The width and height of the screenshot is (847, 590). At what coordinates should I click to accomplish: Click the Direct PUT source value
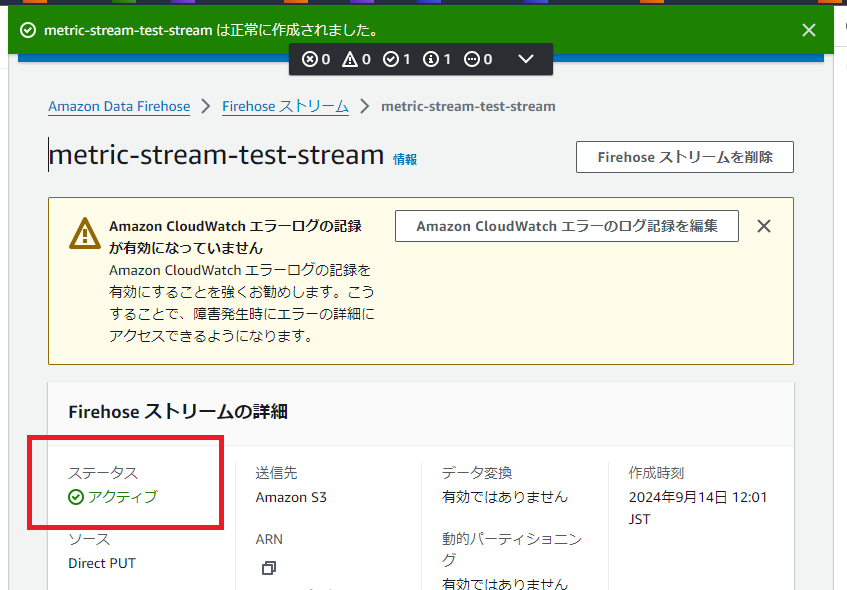coord(102,563)
